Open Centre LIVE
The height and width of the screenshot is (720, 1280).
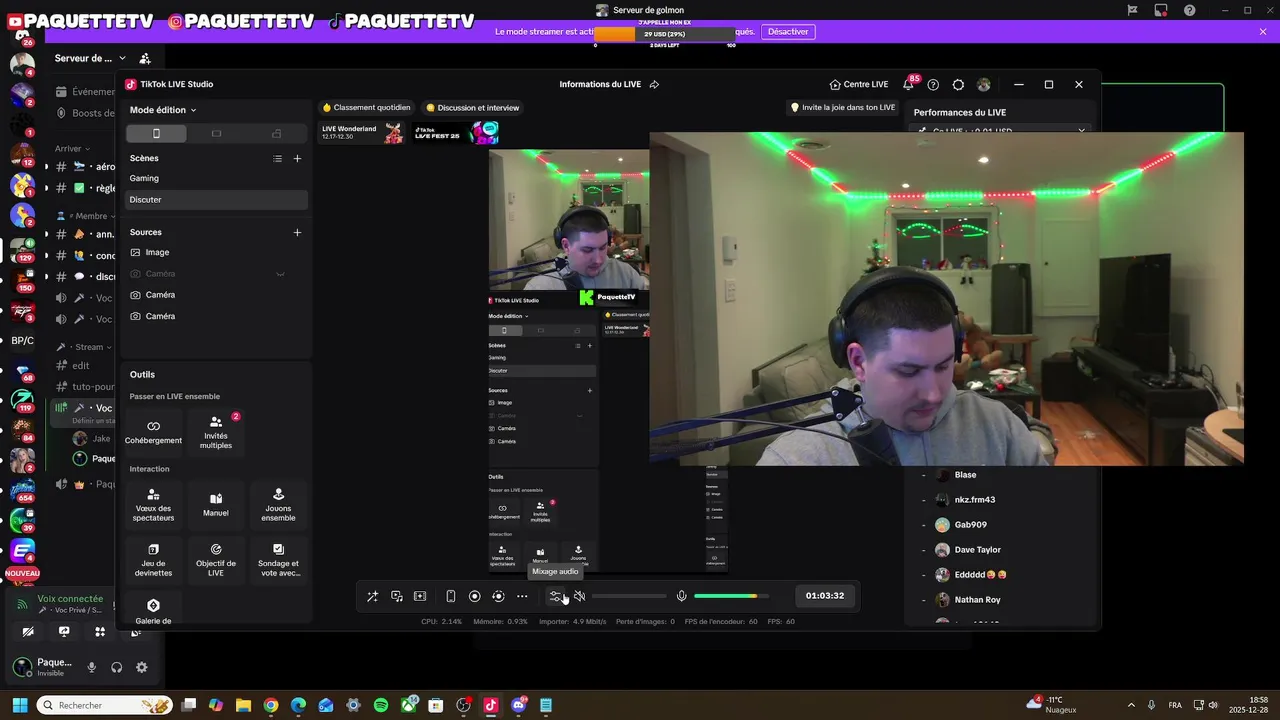click(x=859, y=85)
